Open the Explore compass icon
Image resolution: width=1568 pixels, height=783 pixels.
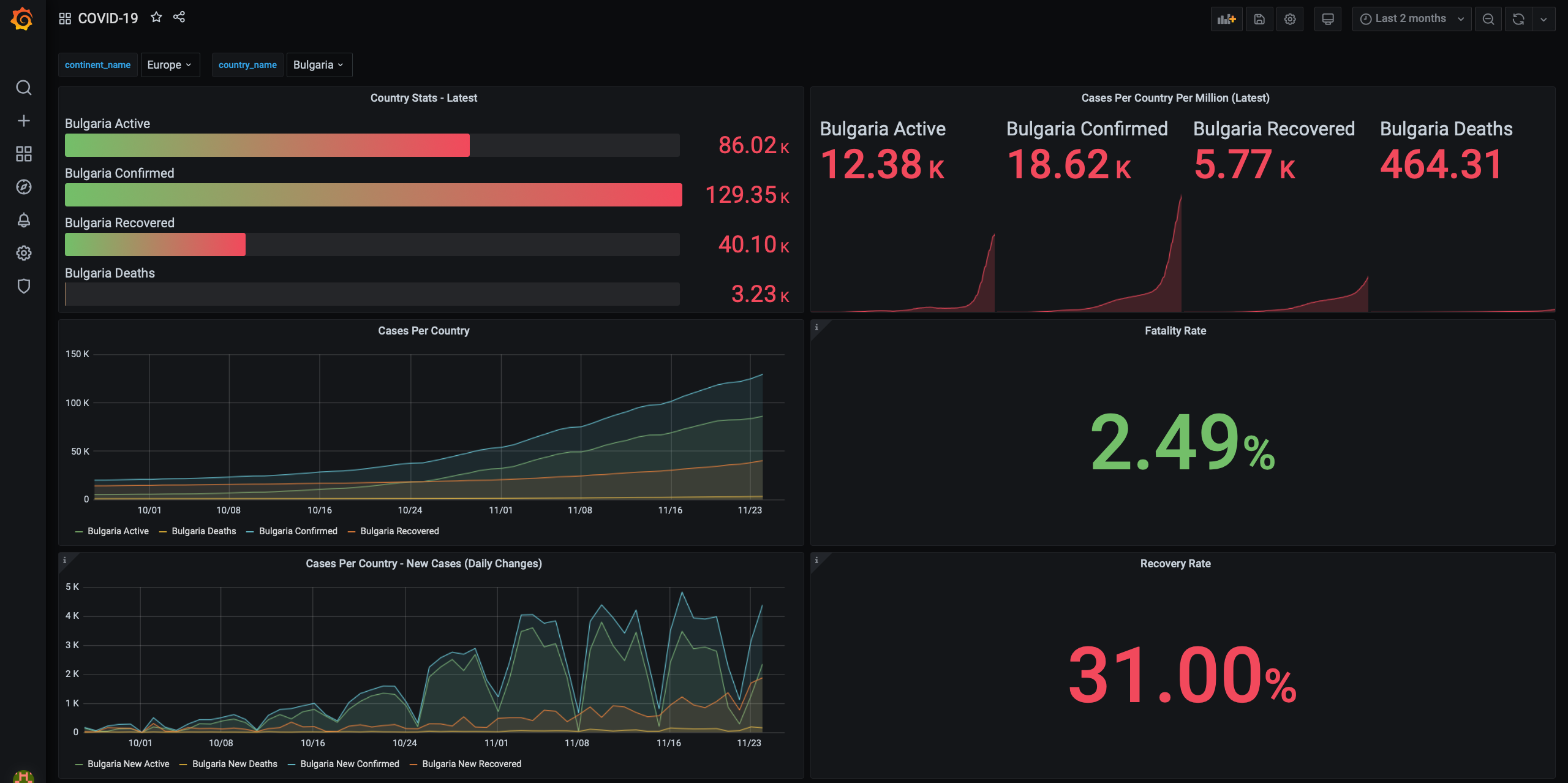click(23, 187)
